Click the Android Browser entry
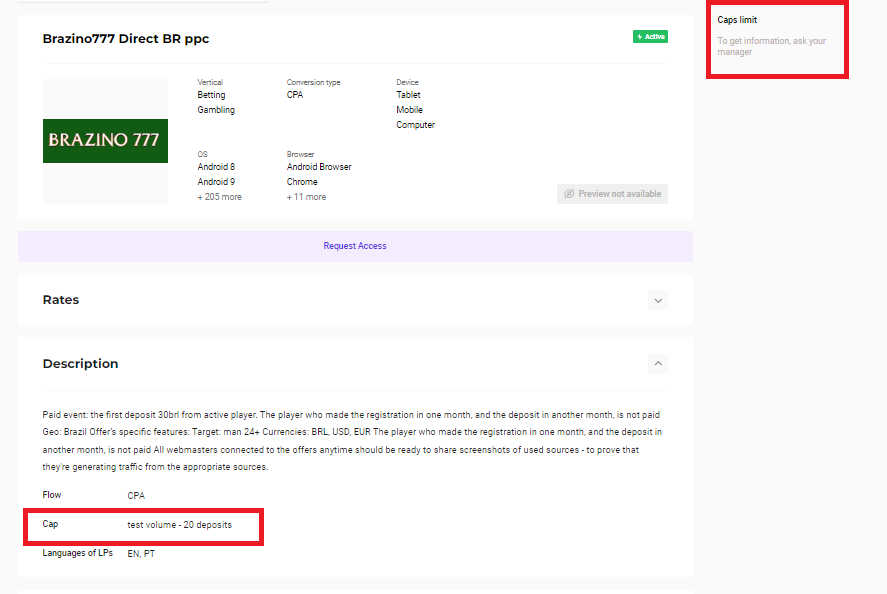Image resolution: width=887 pixels, height=594 pixels. [319, 167]
